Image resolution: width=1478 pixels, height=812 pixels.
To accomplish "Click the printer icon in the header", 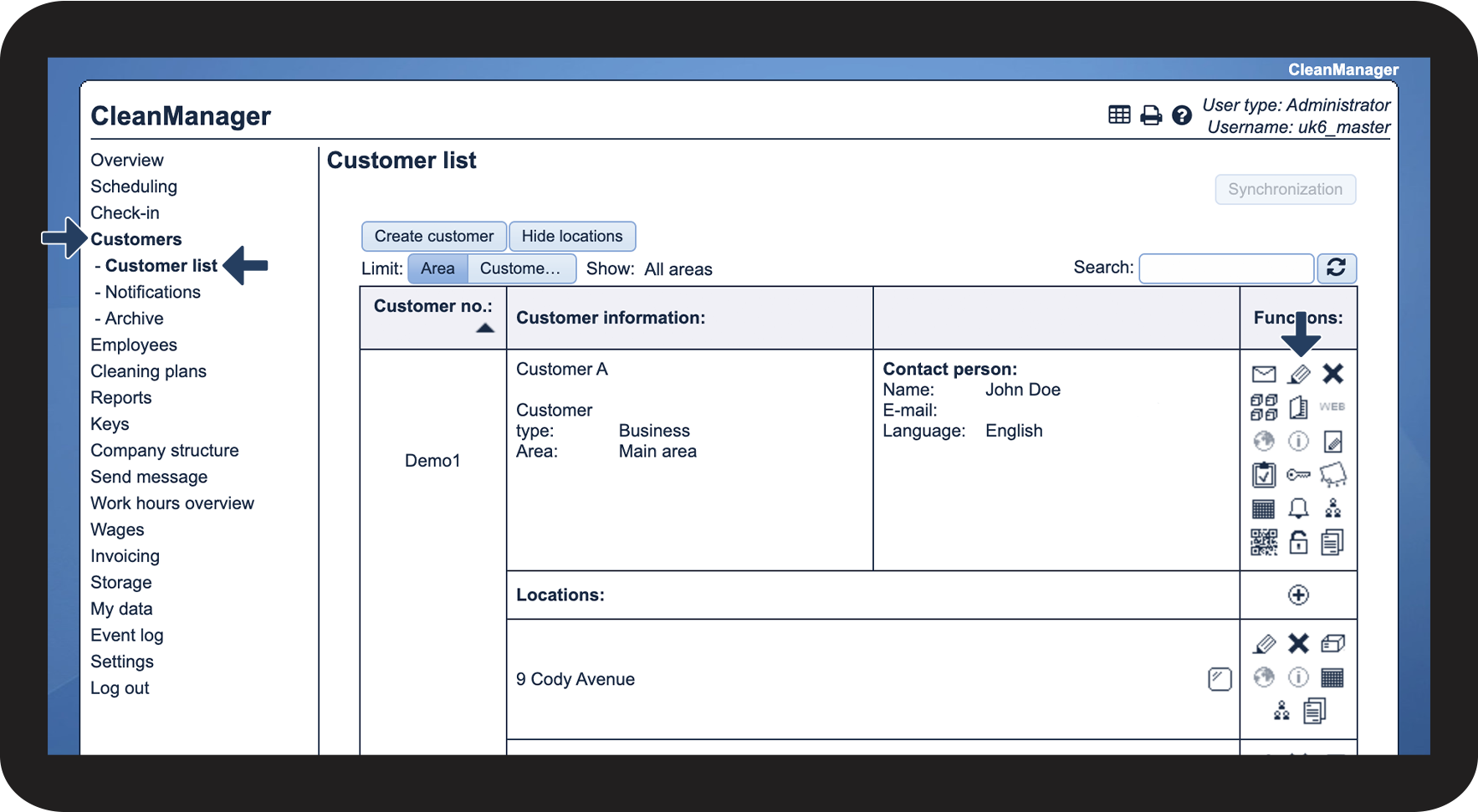I will click(x=1151, y=115).
